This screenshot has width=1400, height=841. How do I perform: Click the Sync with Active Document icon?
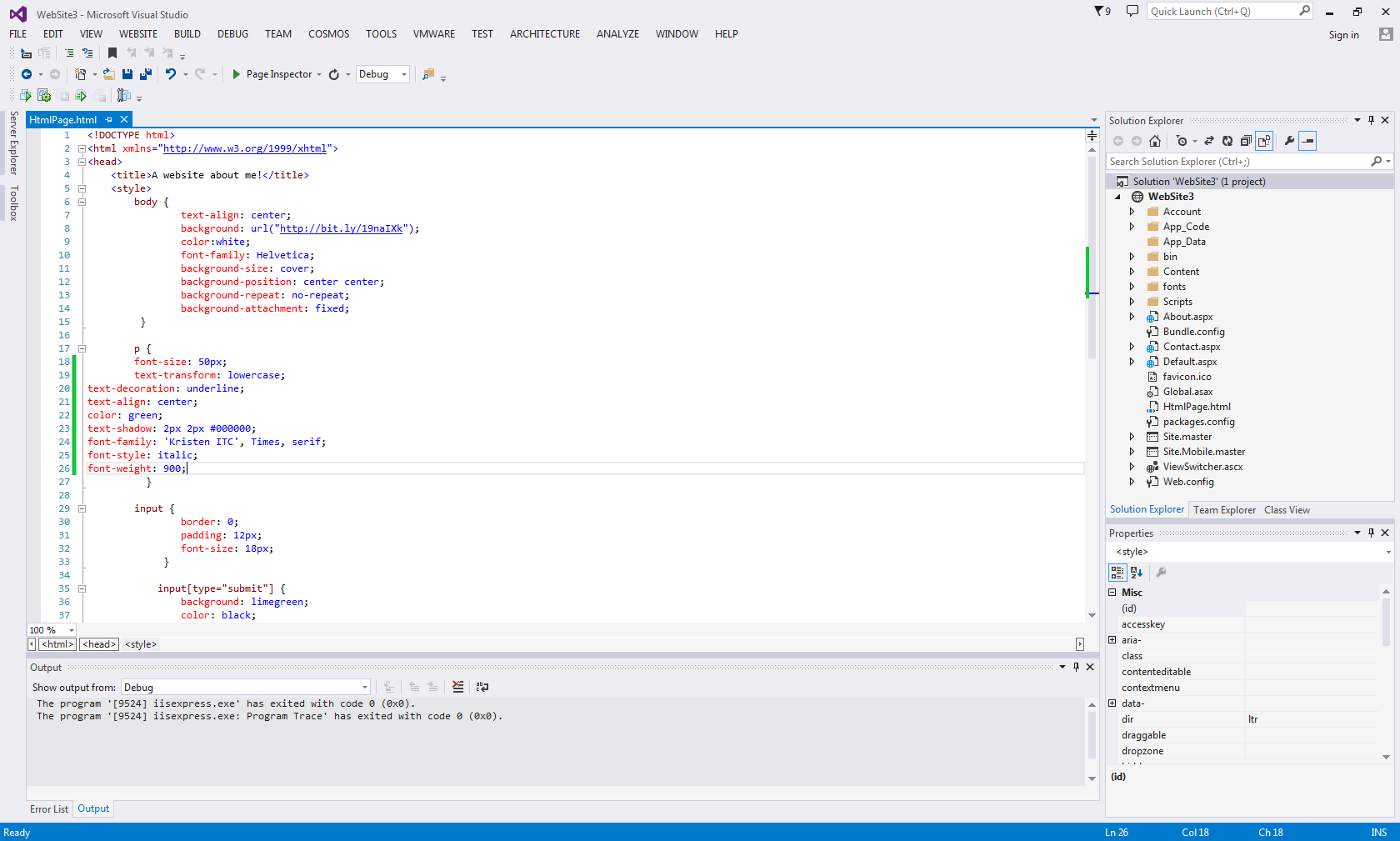[x=1209, y=141]
